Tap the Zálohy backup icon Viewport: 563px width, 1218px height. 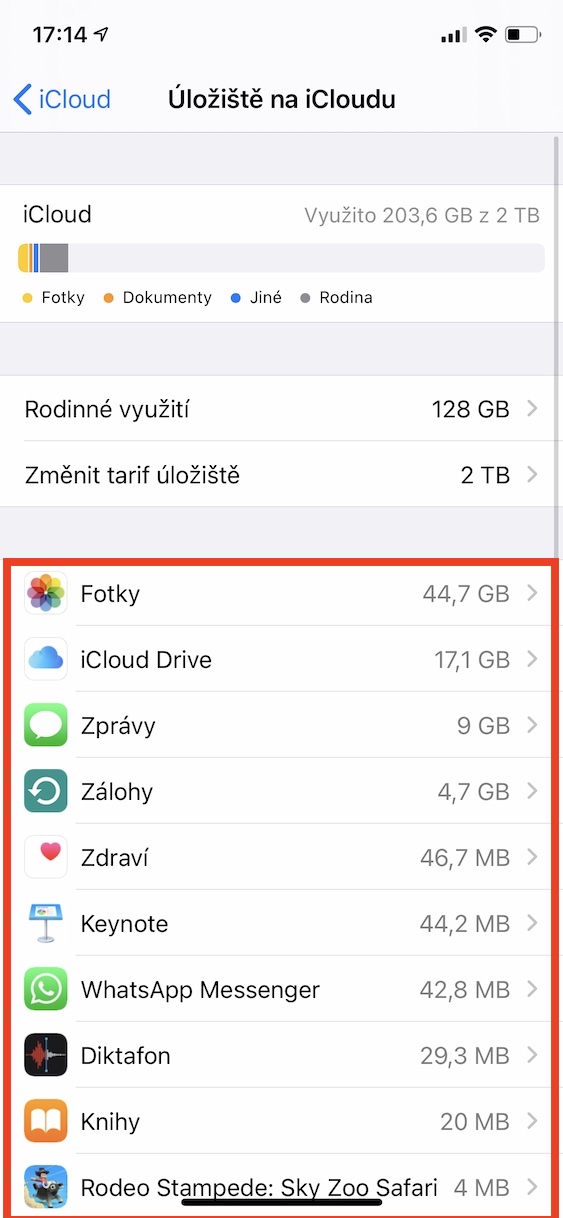(45, 791)
